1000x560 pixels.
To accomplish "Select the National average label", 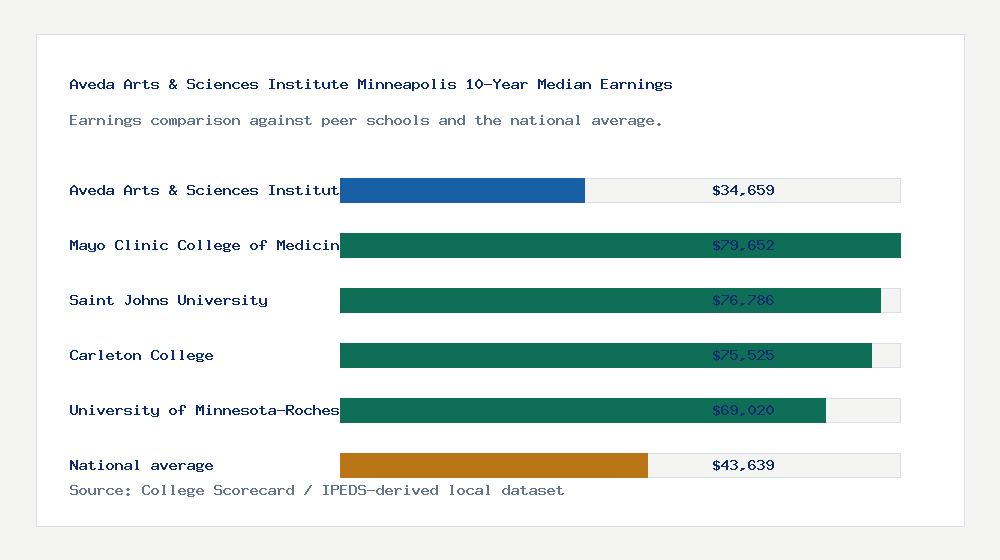I will tap(141, 466).
